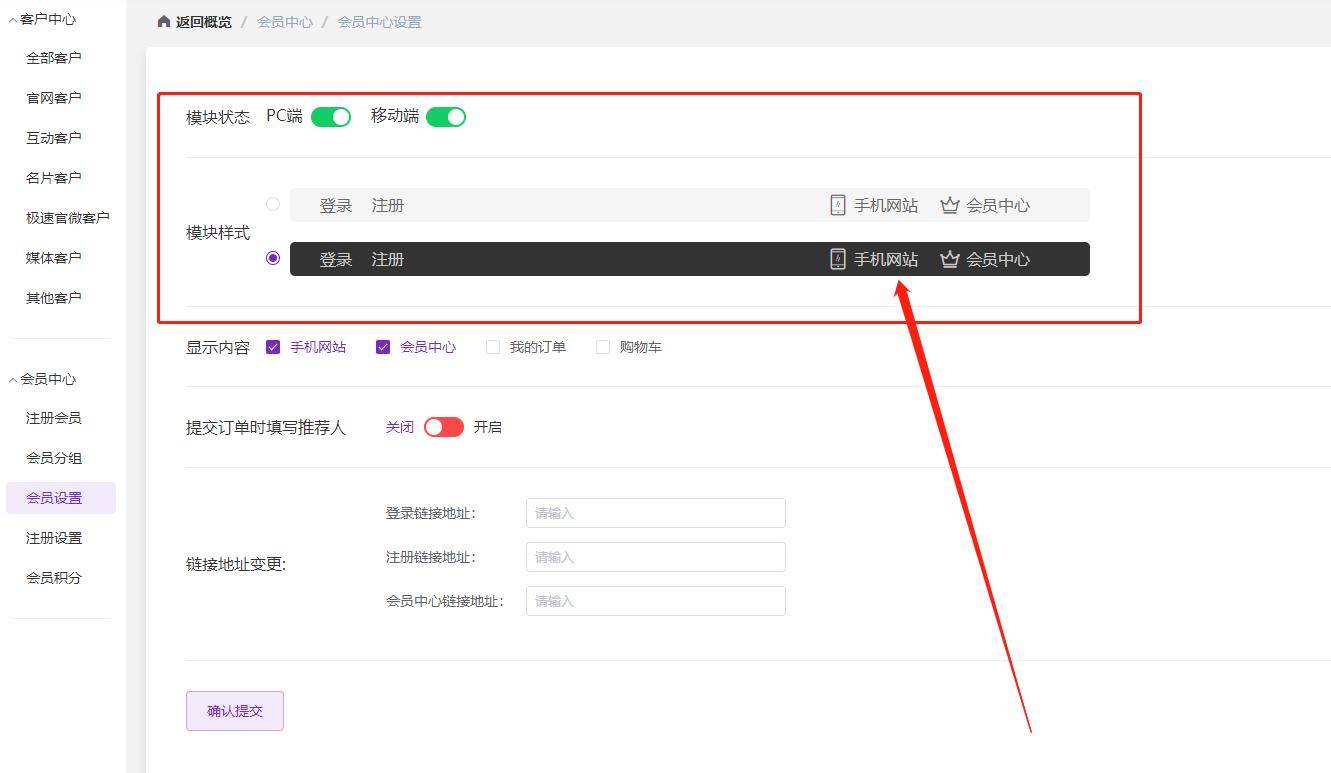Select the light module style radio button
Screen dimensions: 1331x773
[273, 204]
